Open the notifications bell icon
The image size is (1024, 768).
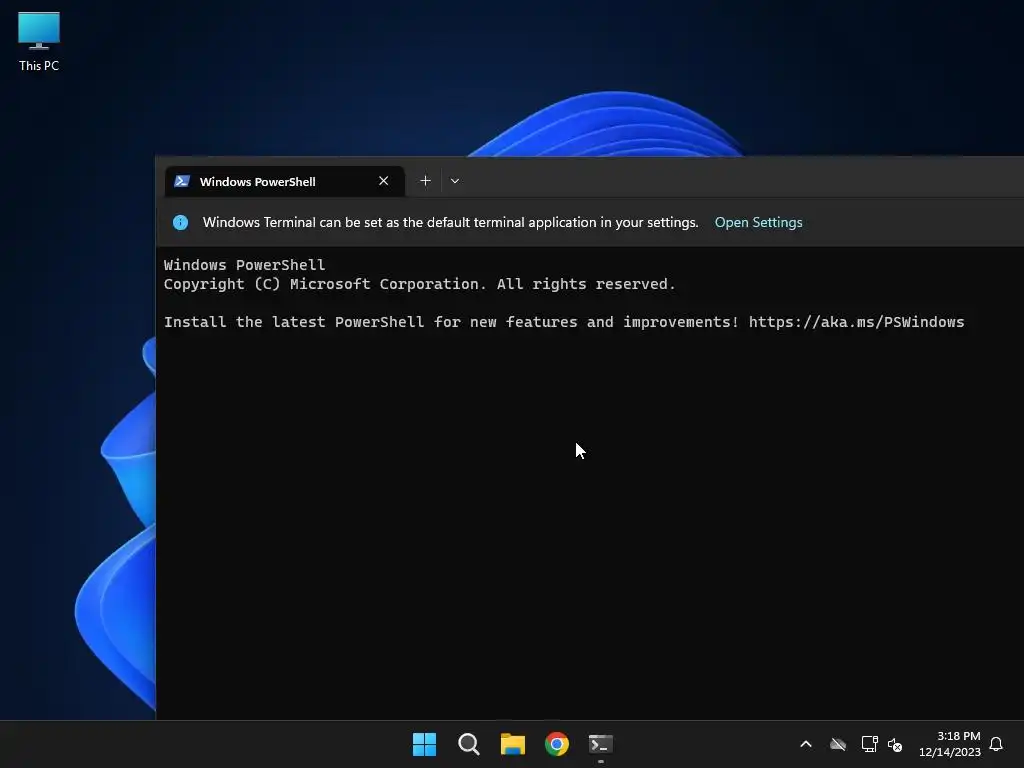click(996, 744)
